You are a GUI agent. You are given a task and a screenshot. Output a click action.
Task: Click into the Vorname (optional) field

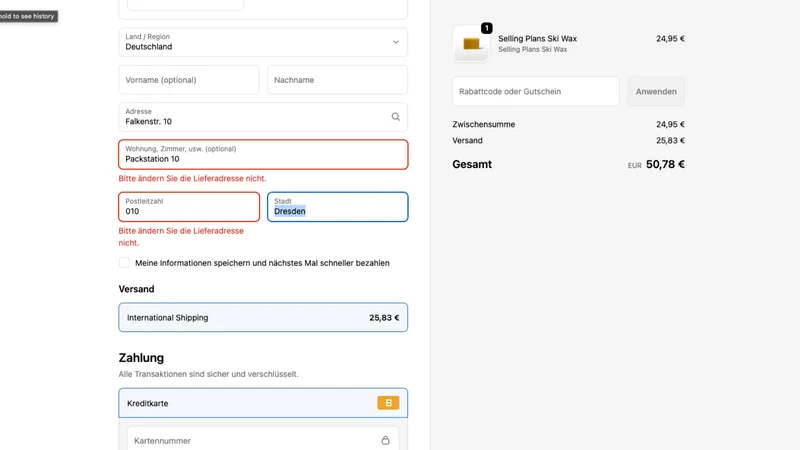[x=189, y=80]
